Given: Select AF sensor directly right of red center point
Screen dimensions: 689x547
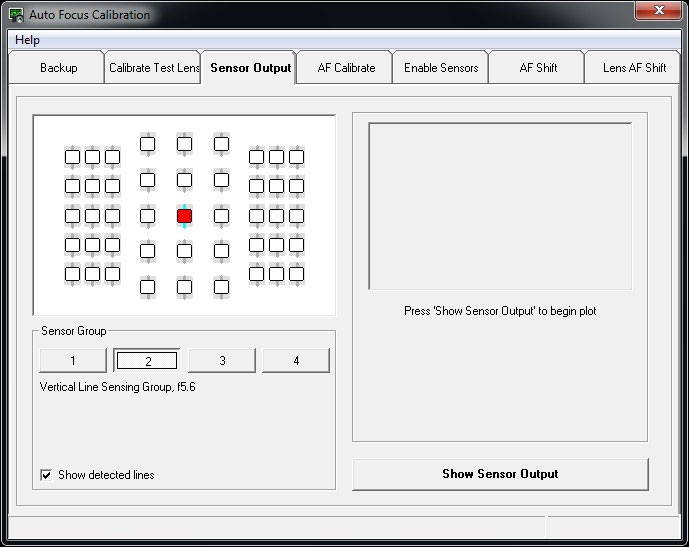Looking at the screenshot, I should coord(221,216).
